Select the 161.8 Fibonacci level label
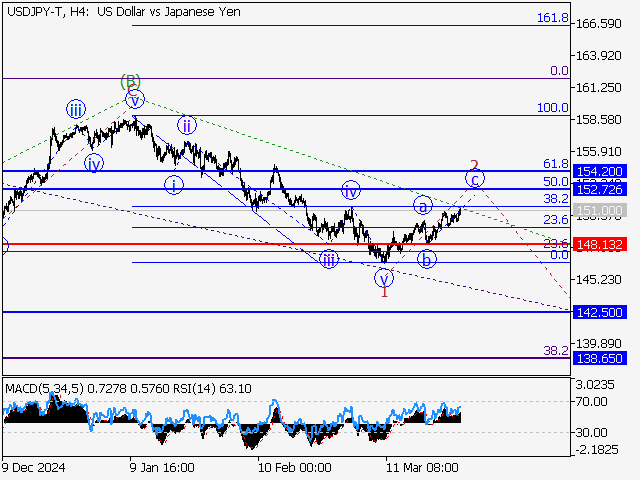This screenshot has width=640, height=480. [552, 19]
